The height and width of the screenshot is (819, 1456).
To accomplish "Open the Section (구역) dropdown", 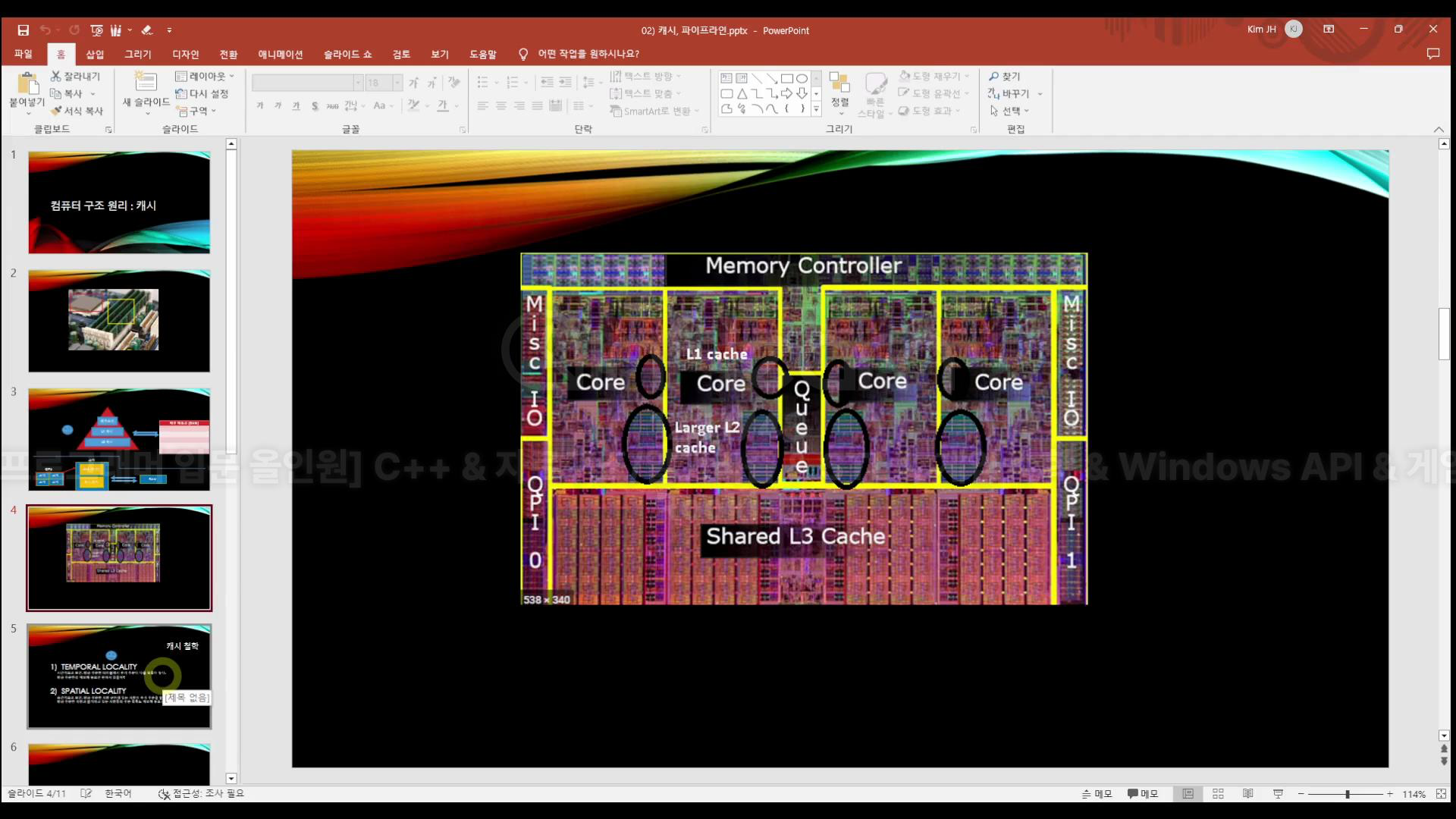I will (x=197, y=111).
